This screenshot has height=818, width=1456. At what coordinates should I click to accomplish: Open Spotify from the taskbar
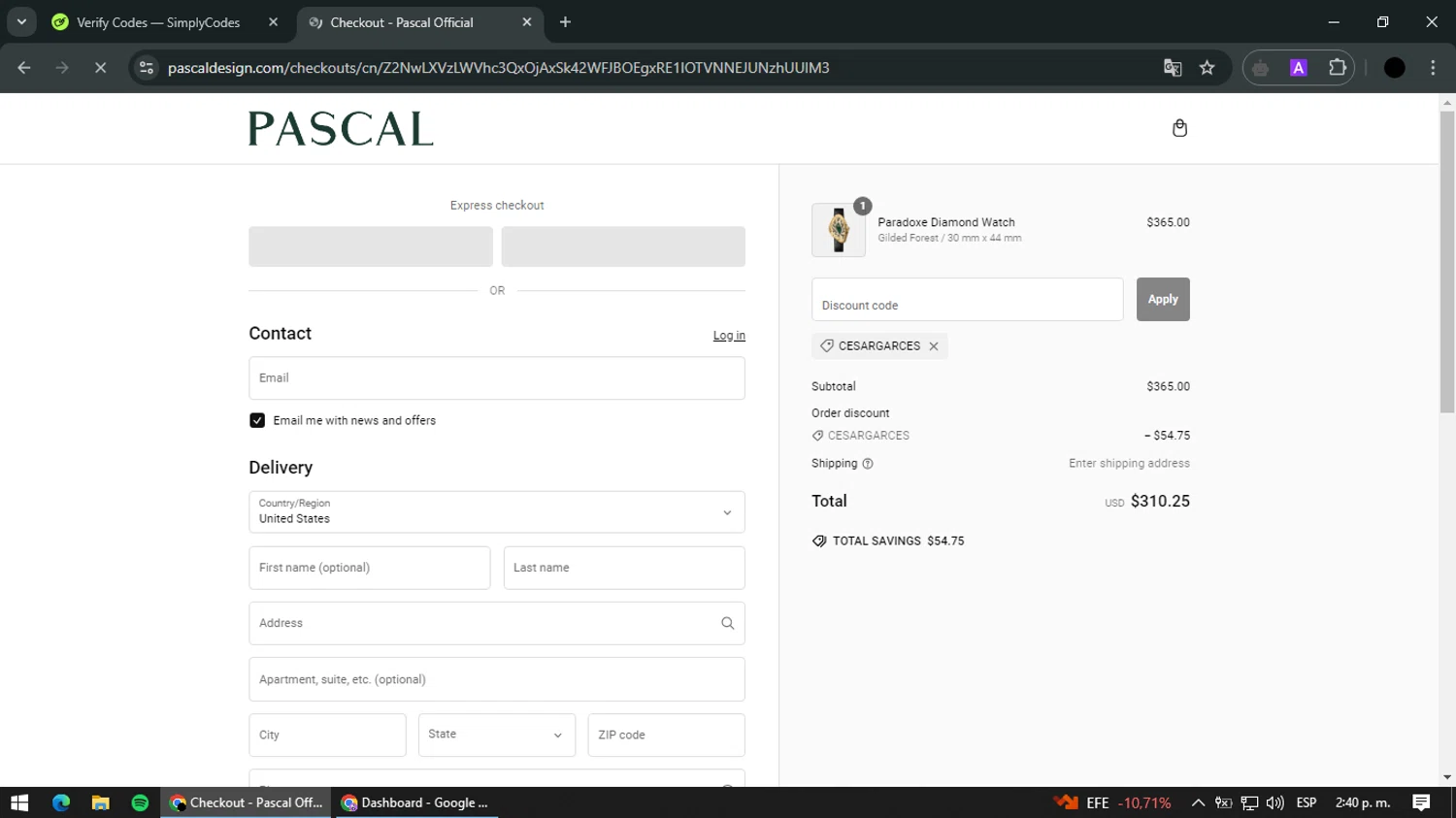click(x=140, y=802)
